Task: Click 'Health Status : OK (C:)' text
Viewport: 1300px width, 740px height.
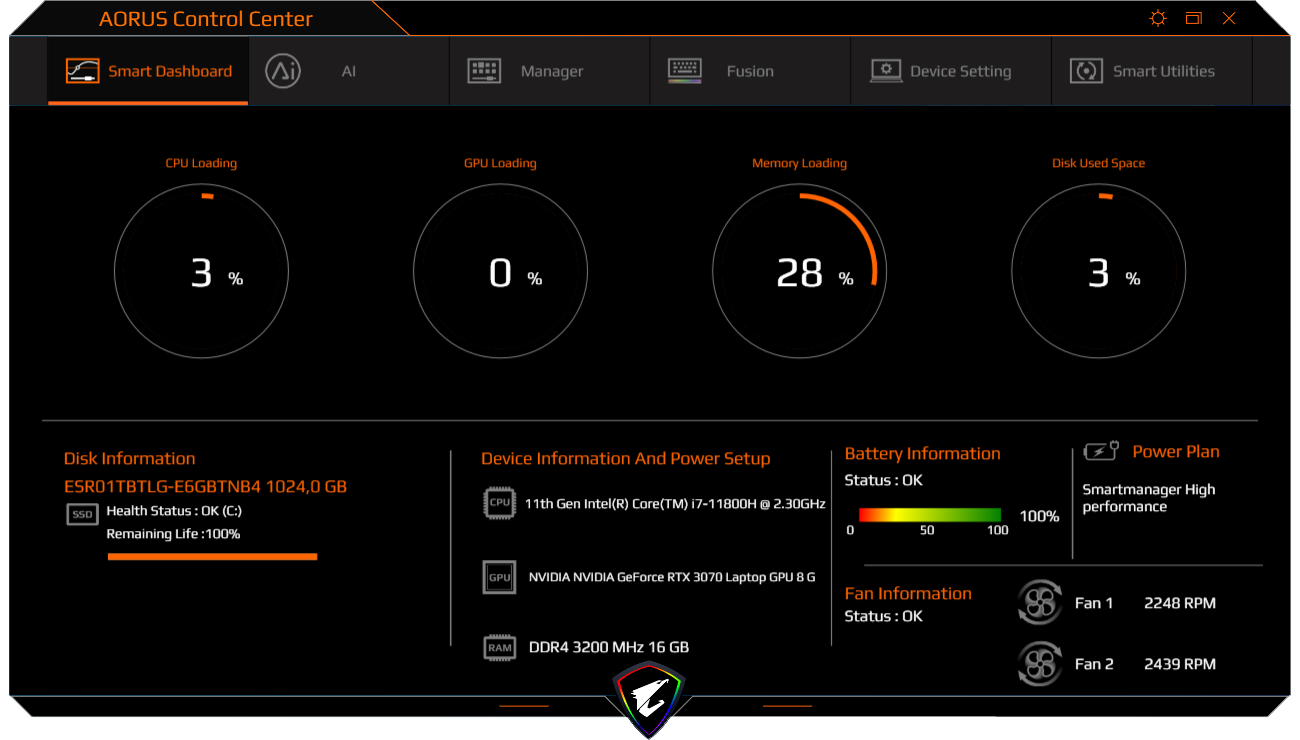Action: 172,511
